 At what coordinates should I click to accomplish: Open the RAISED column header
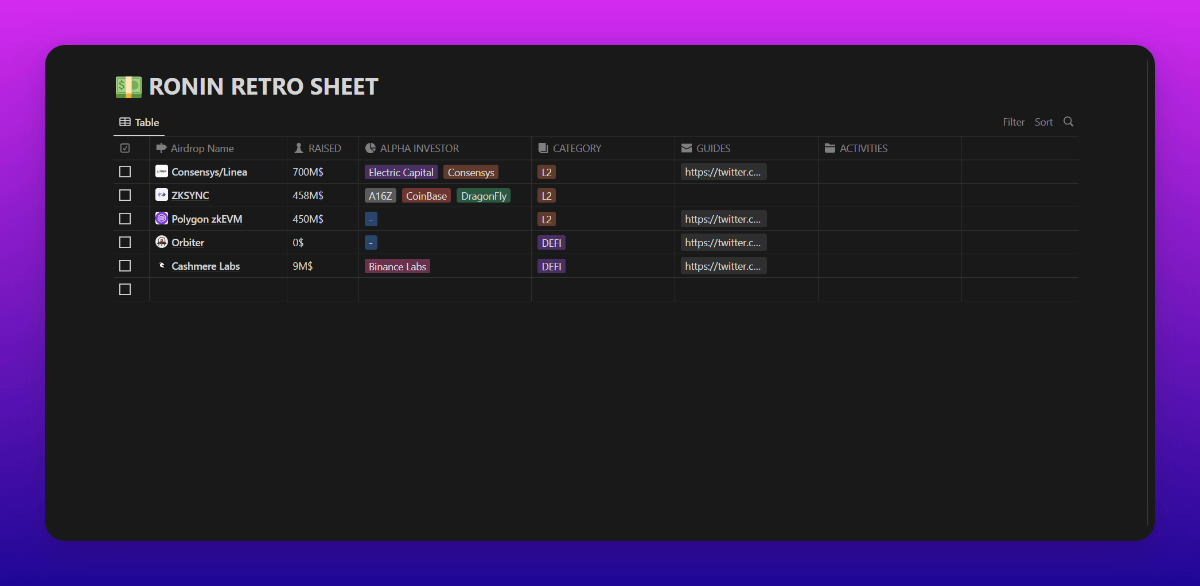pos(323,148)
